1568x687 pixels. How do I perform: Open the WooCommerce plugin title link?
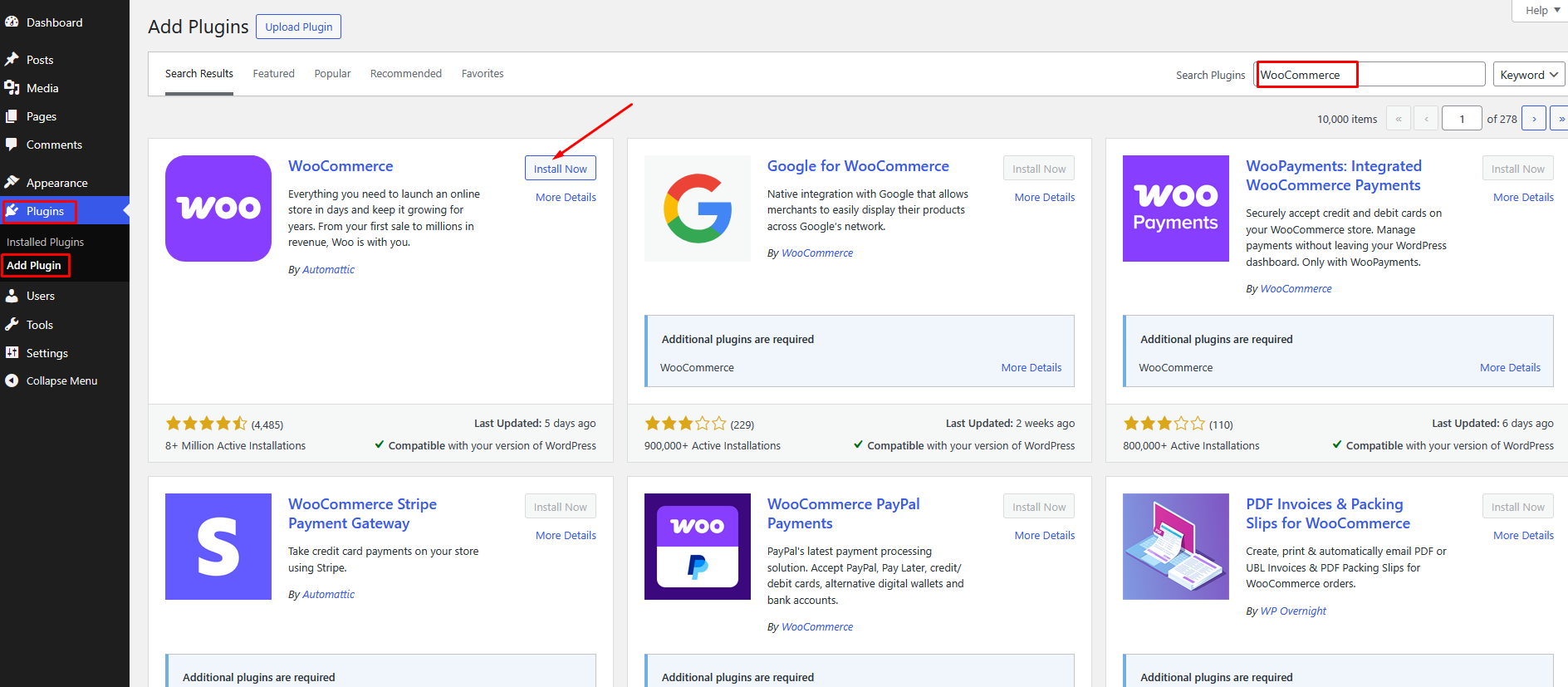tap(341, 166)
